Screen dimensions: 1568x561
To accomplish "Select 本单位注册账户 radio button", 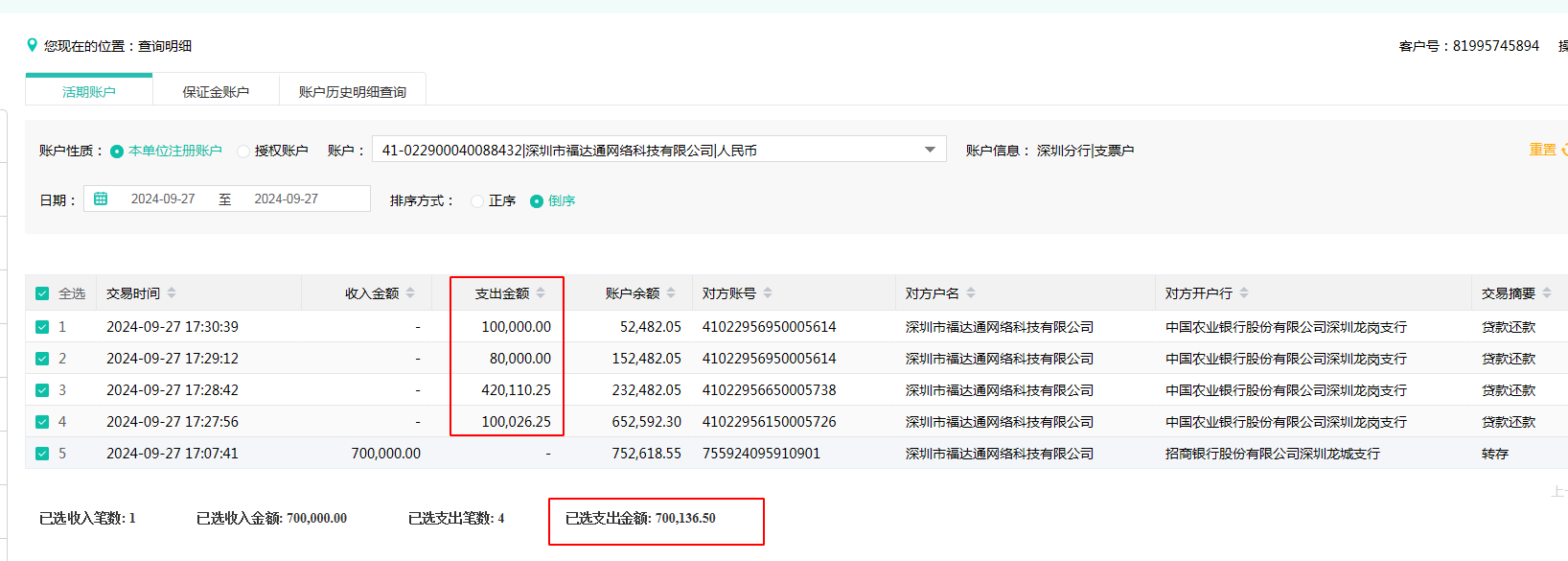I will pos(117,152).
